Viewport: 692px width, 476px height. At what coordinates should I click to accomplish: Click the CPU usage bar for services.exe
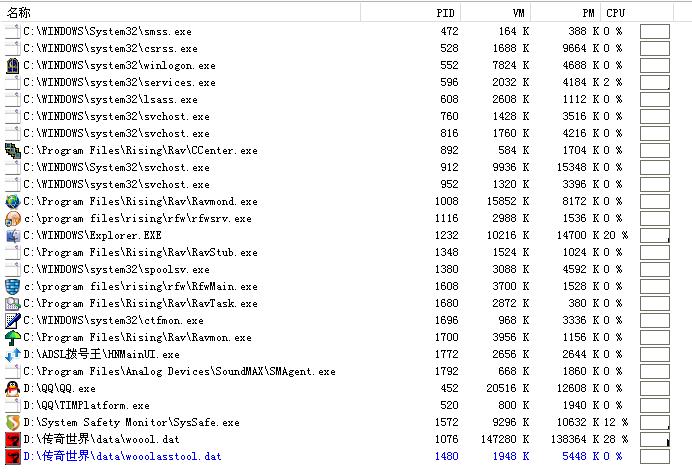point(654,82)
